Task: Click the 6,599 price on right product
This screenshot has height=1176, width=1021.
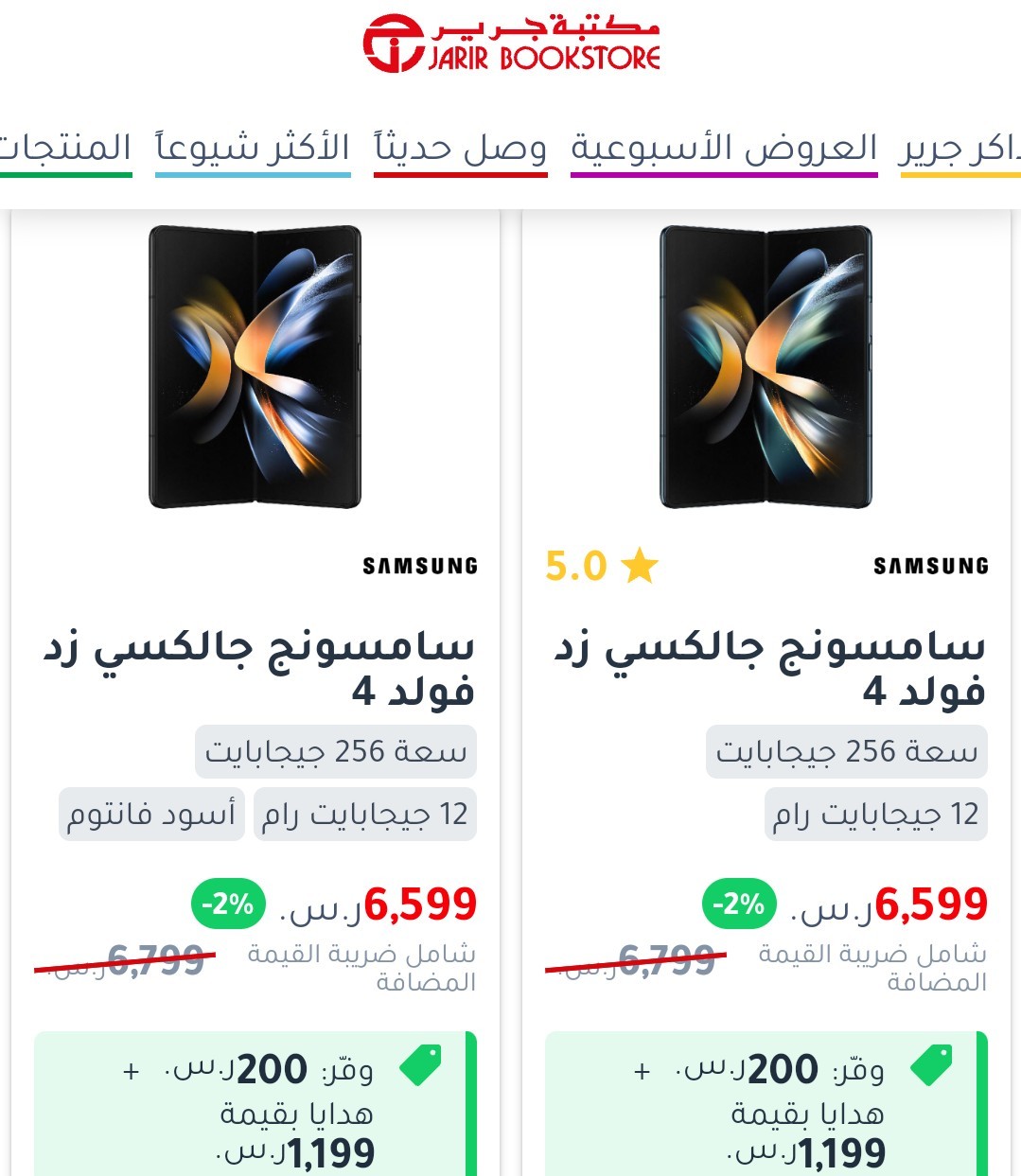Action: coord(931,904)
